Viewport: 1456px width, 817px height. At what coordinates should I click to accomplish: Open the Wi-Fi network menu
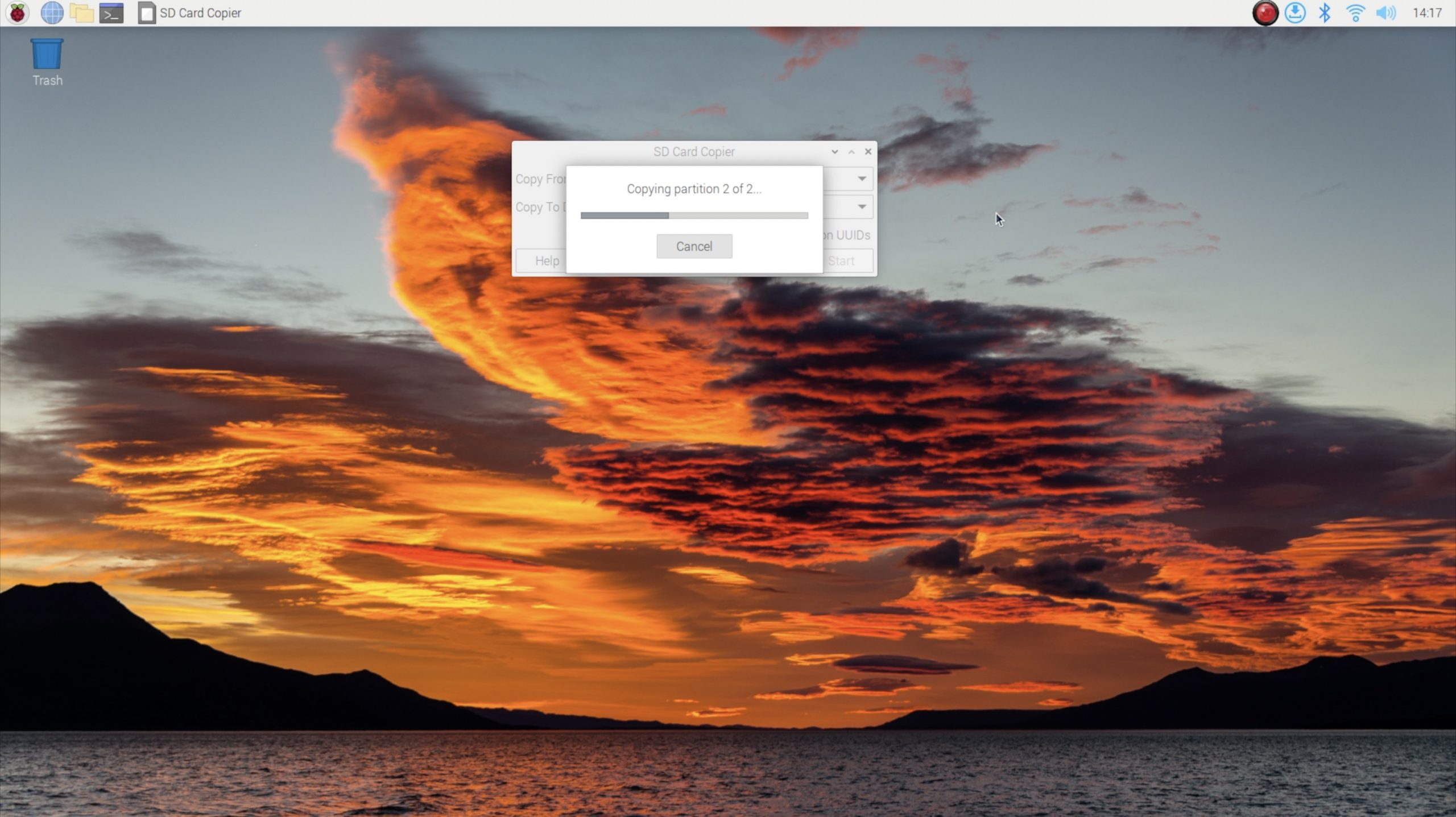tap(1355, 13)
